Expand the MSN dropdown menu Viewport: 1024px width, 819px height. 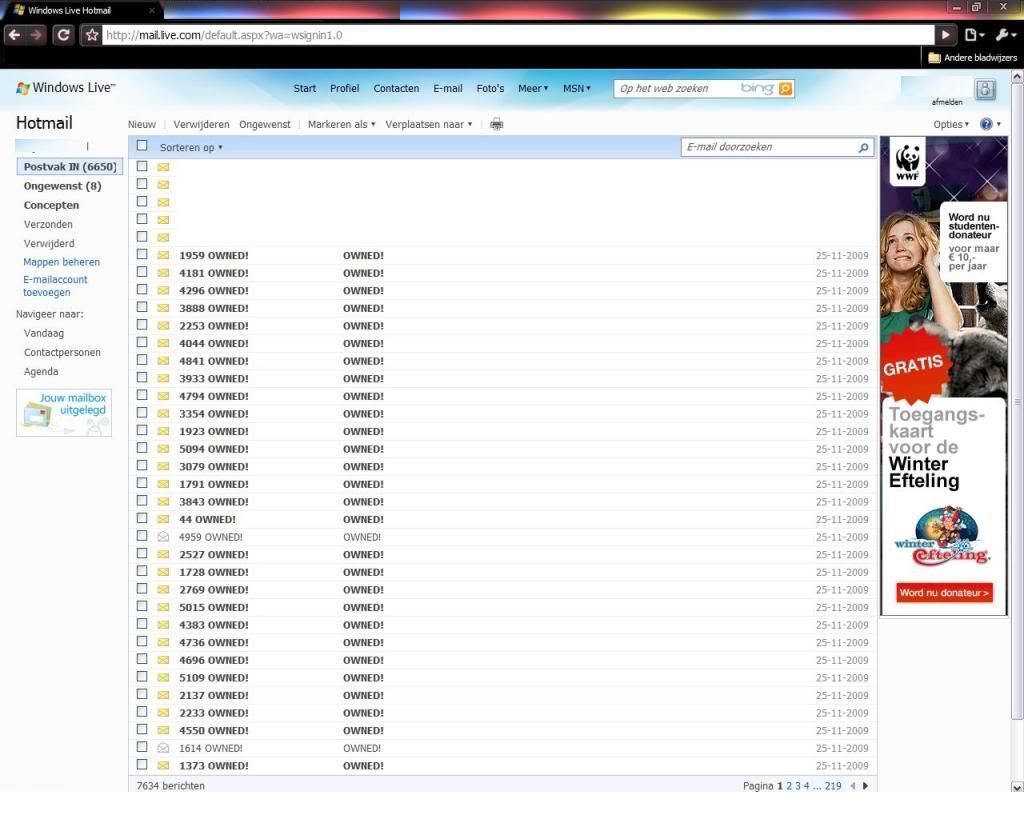pos(577,88)
